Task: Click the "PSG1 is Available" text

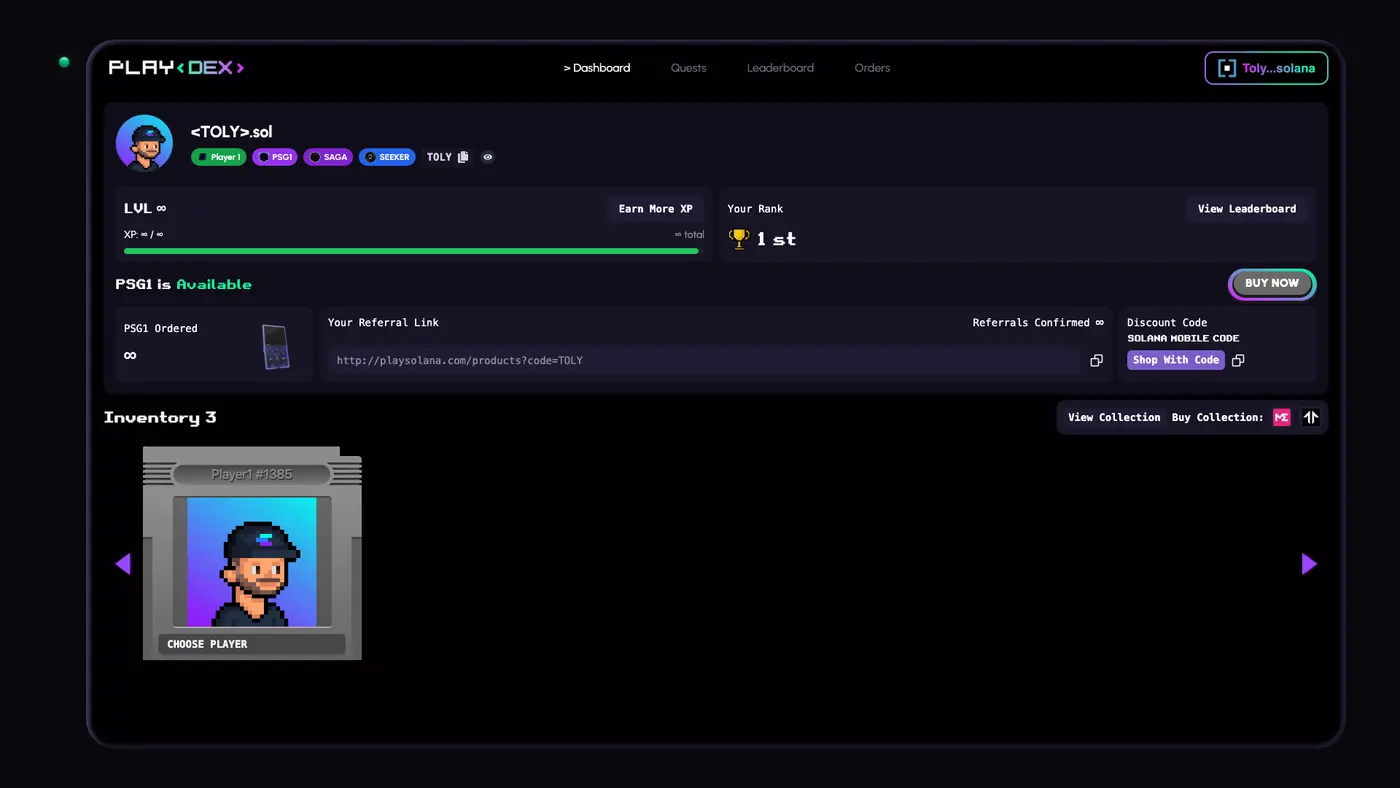Action: 184,284
